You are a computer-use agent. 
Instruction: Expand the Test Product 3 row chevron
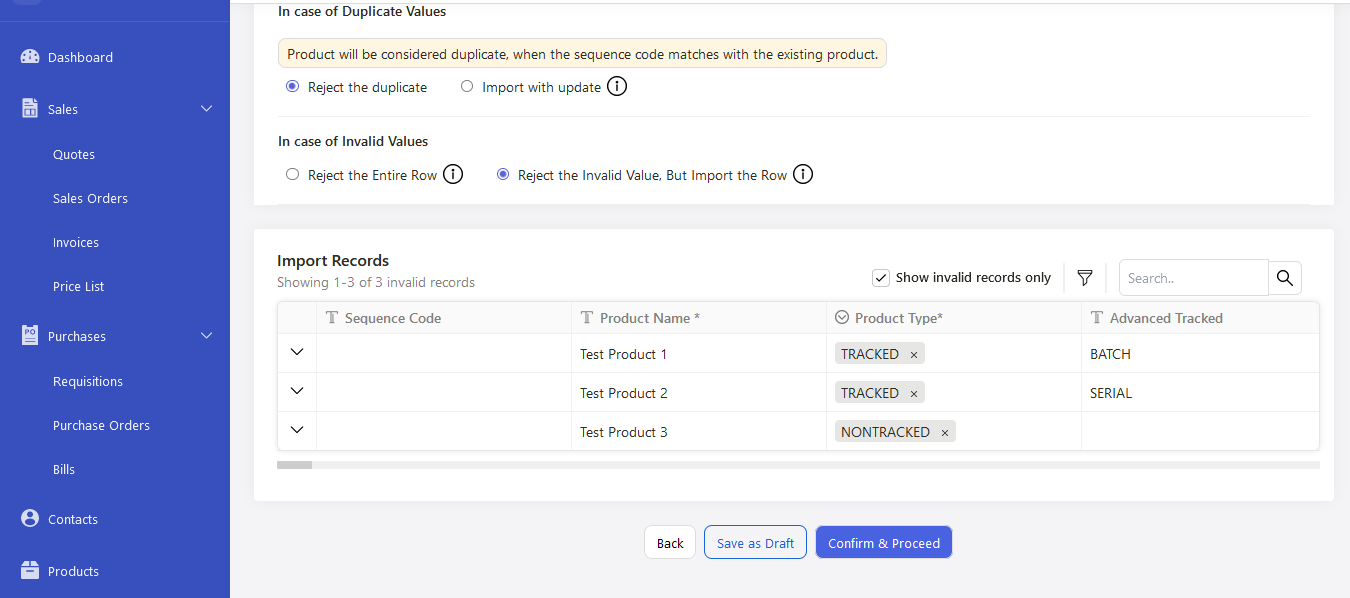click(x=297, y=430)
